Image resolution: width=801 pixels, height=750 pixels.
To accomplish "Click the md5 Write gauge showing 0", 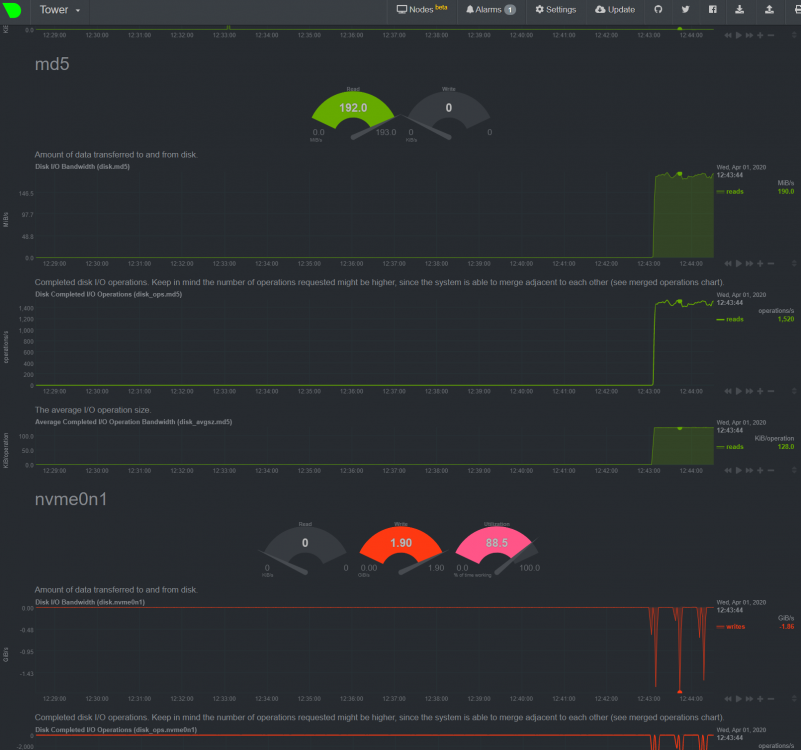I will tap(449, 113).
